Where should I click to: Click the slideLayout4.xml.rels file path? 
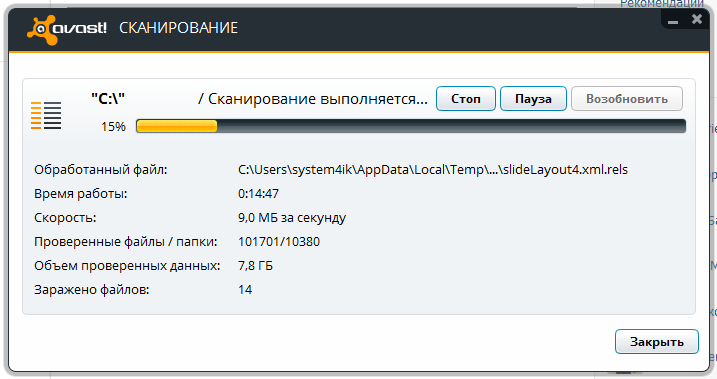coord(433,170)
